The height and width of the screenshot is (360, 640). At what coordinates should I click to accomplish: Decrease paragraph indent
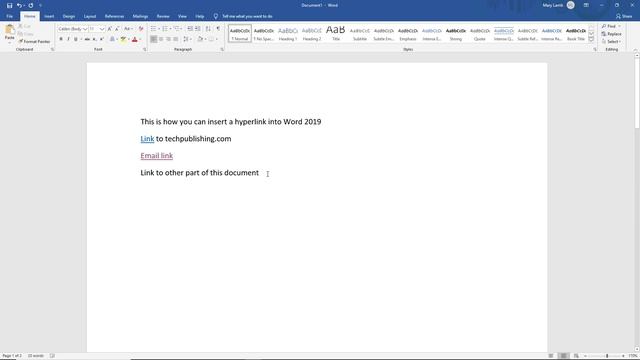point(190,29)
